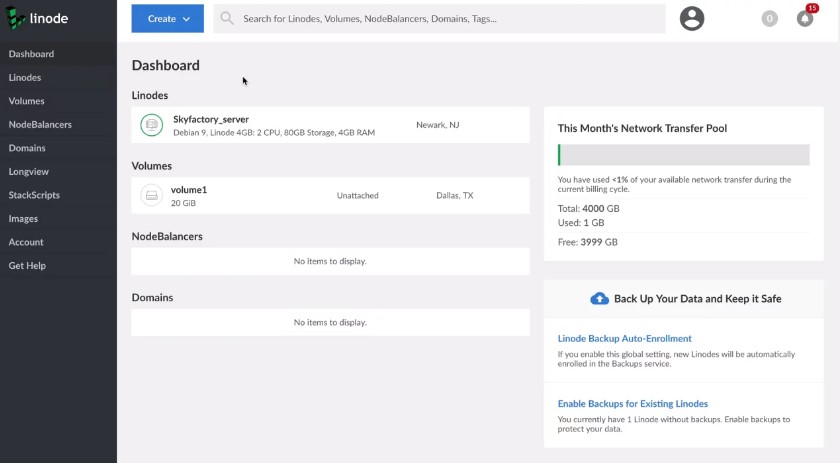This screenshot has height=463, width=840.
Task: Click Free: 3999 GB text
Action: point(588,242)
